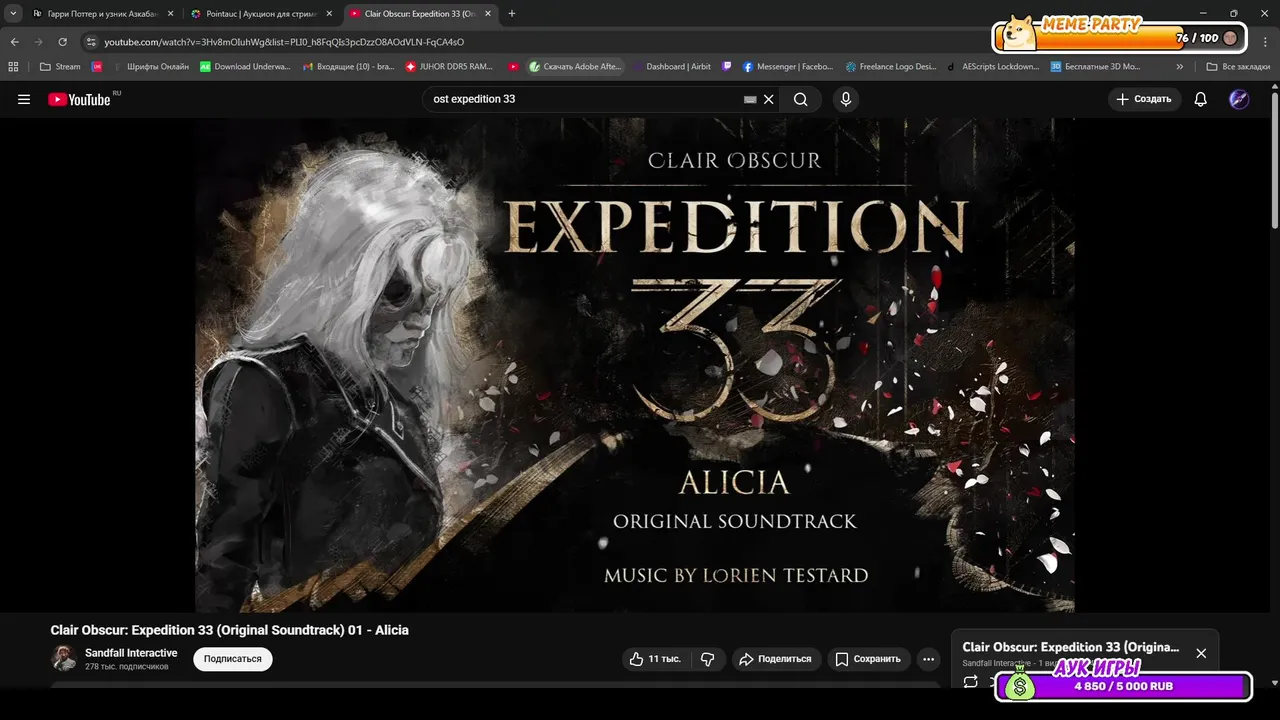Open more actions (three dots) menu
Image resolution: width=1280 pixels, height=720 pixels.
click(x=929, y=659)
